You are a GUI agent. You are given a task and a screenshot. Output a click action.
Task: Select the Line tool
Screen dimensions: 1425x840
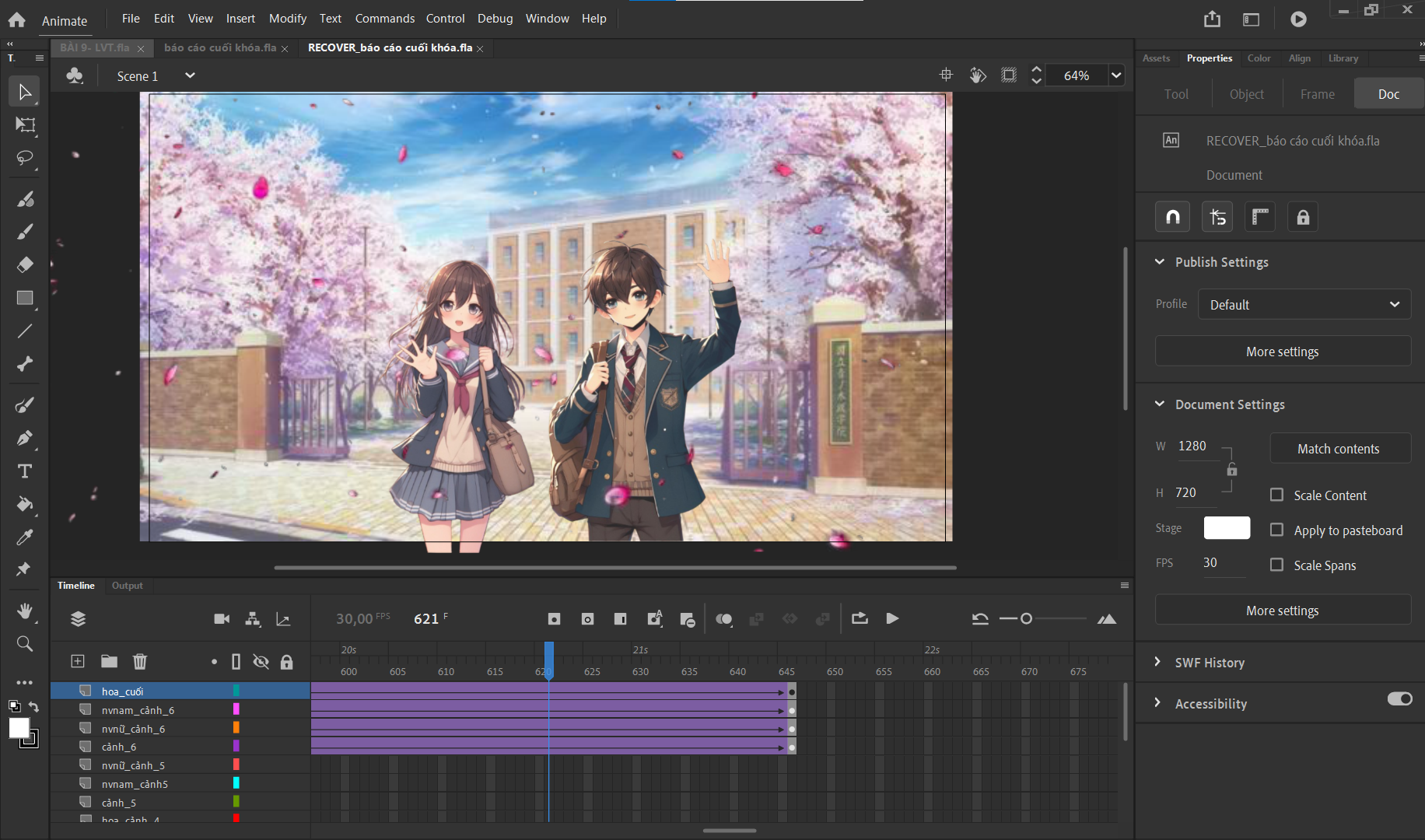click(25, 331)
